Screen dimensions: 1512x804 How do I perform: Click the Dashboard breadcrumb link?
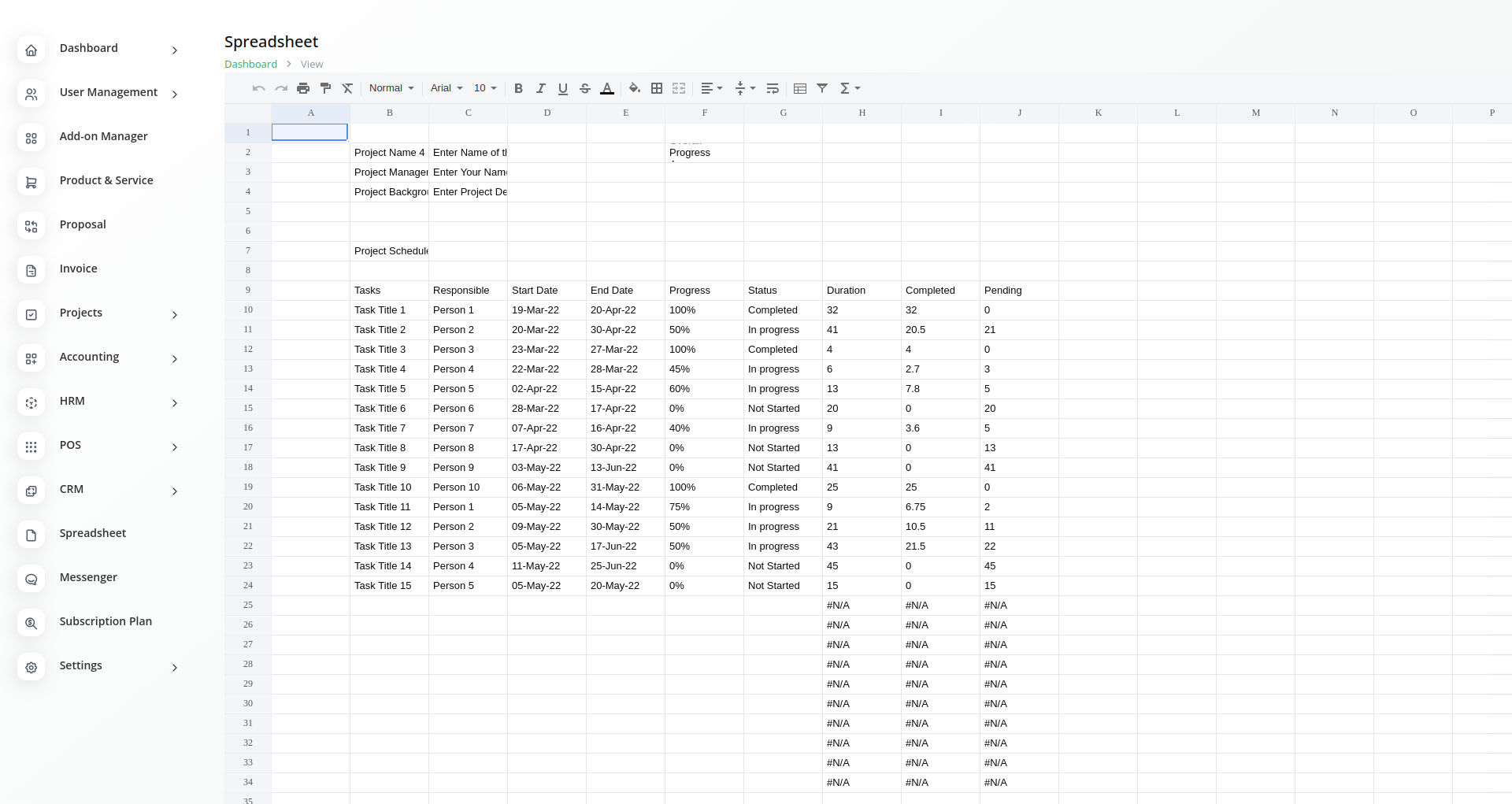(250, 65)
